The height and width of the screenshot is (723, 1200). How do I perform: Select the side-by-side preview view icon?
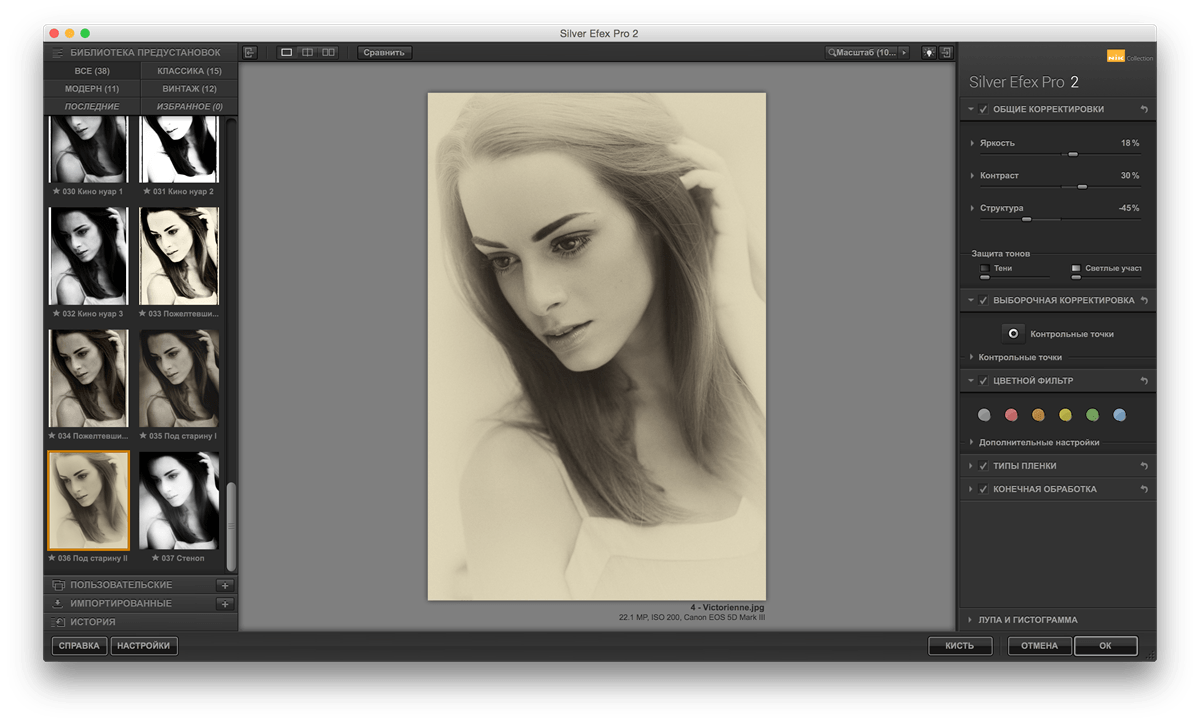329,52
